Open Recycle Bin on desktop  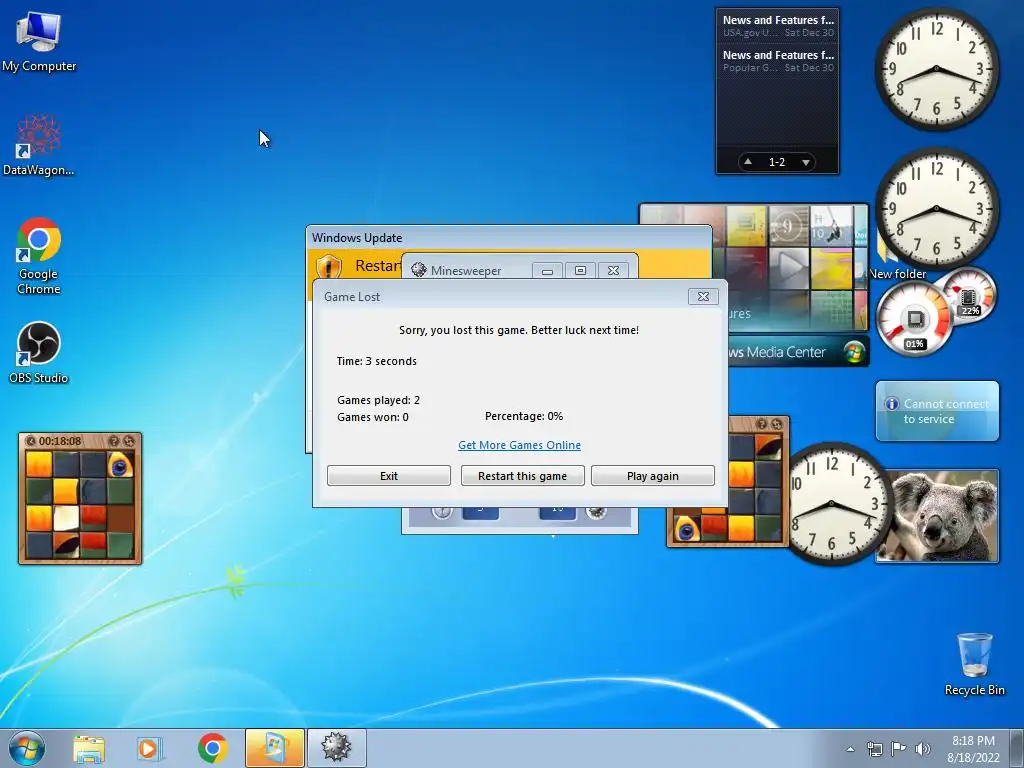(974, 664)
